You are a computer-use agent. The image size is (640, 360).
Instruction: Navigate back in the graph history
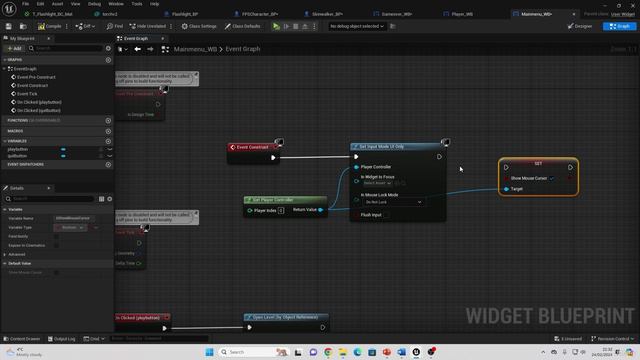point(138,49)
